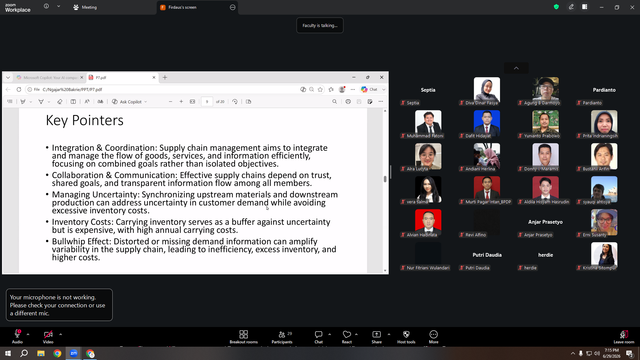Image resolution: width=640 pixels, height=360 pixels.
Task: Click the pen annotation icon in Zoom title bar
Action: coord(571,7)
